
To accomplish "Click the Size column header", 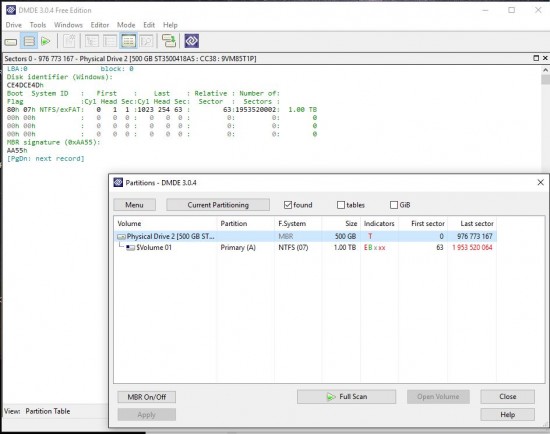I will click(341, 223).
